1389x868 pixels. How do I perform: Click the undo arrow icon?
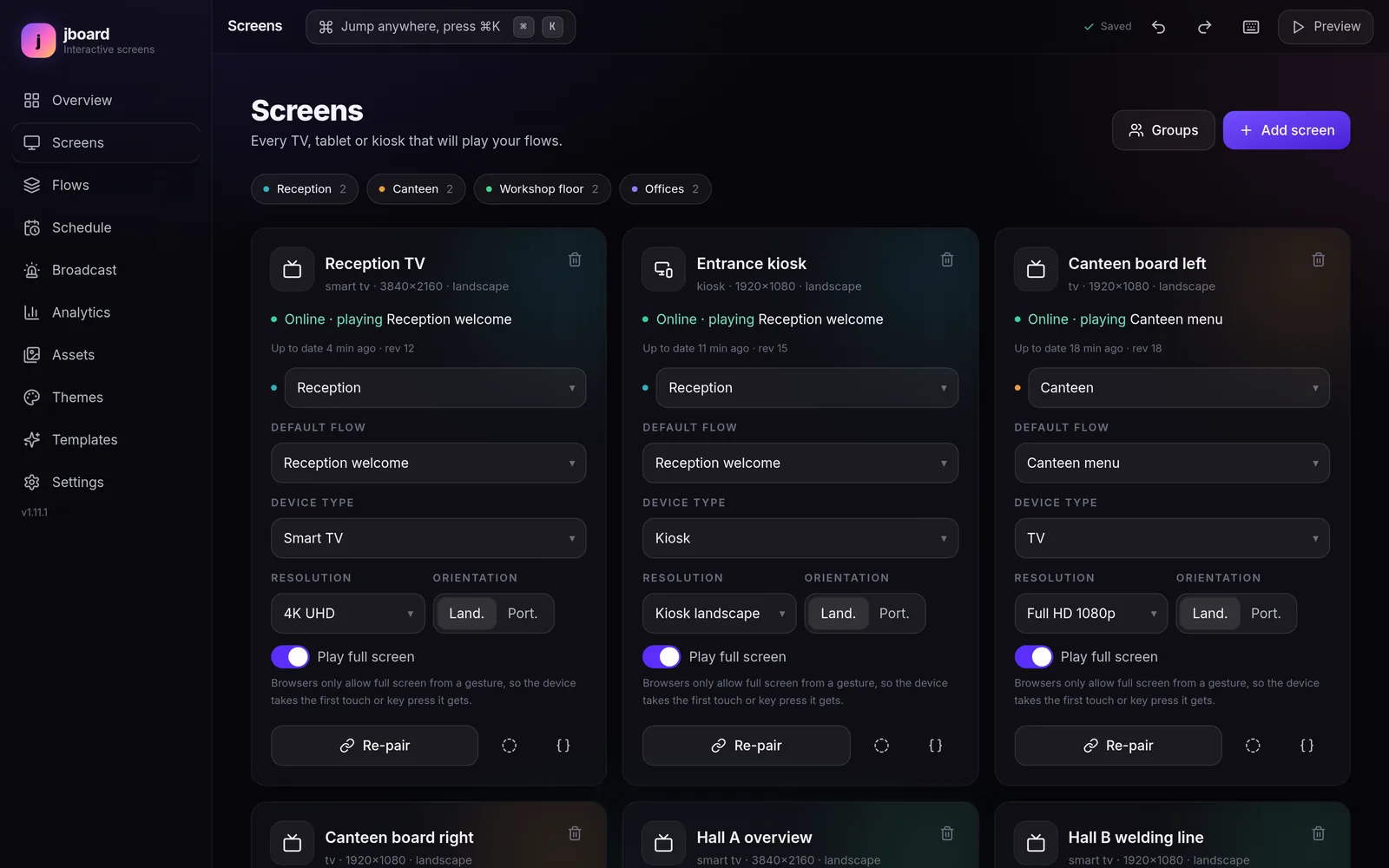click(1158, 27)
